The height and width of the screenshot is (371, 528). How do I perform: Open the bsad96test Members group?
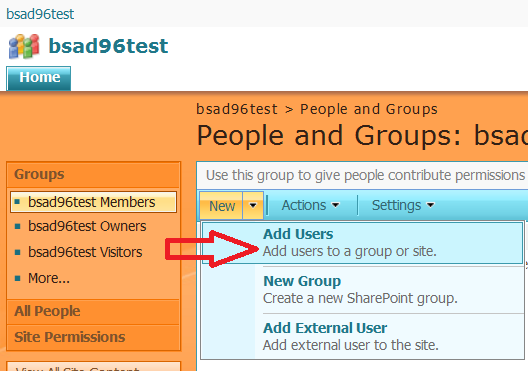point(93,202)
